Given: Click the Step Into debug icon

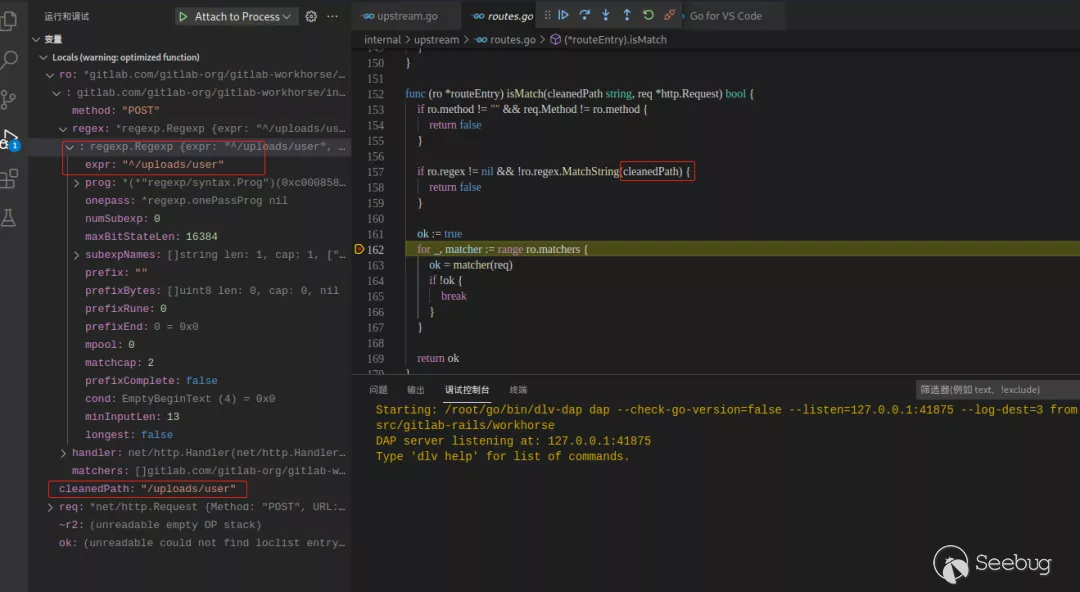Looking at the screenshot, I should pos(606,16).
